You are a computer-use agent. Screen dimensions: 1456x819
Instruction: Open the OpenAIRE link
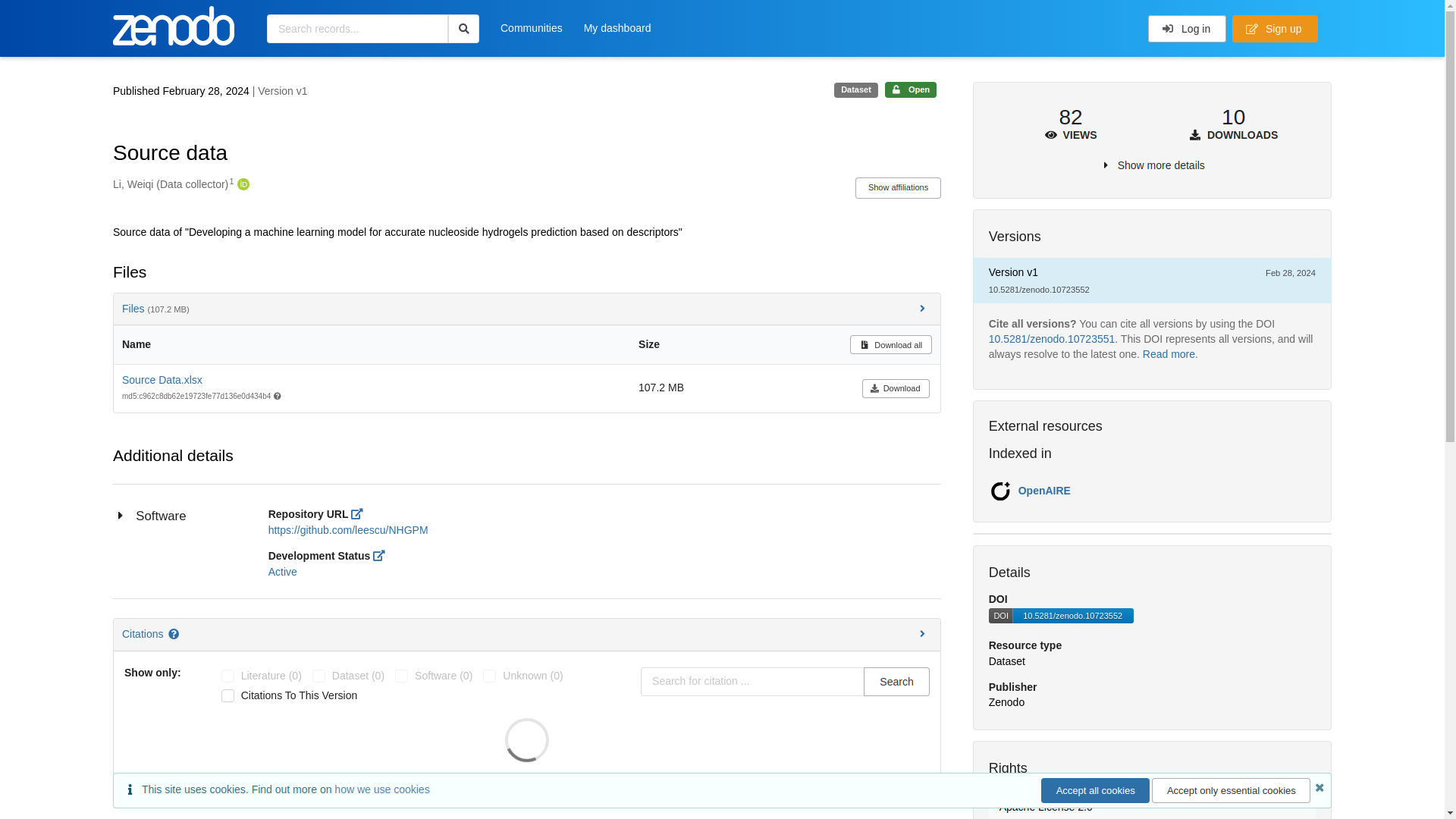(x=1044, y=491)
